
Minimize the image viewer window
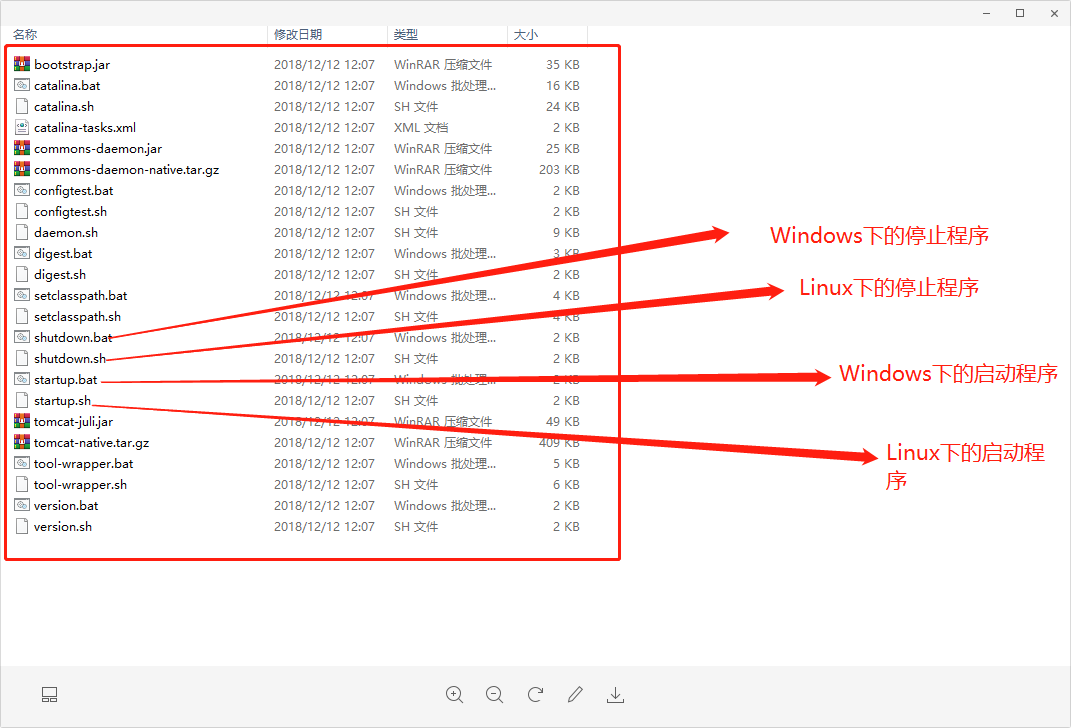pos(986,13)
